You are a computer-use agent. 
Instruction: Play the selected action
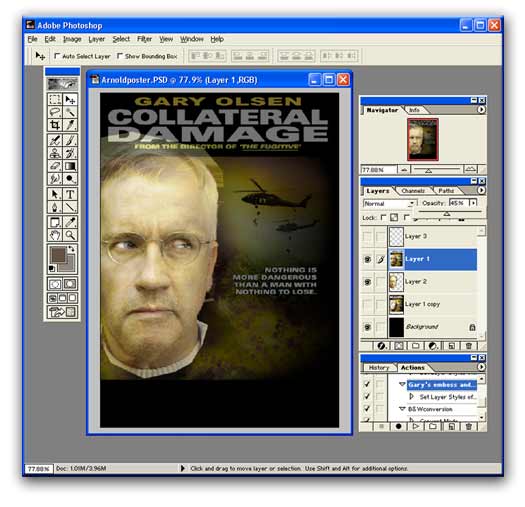click(416, 426)
